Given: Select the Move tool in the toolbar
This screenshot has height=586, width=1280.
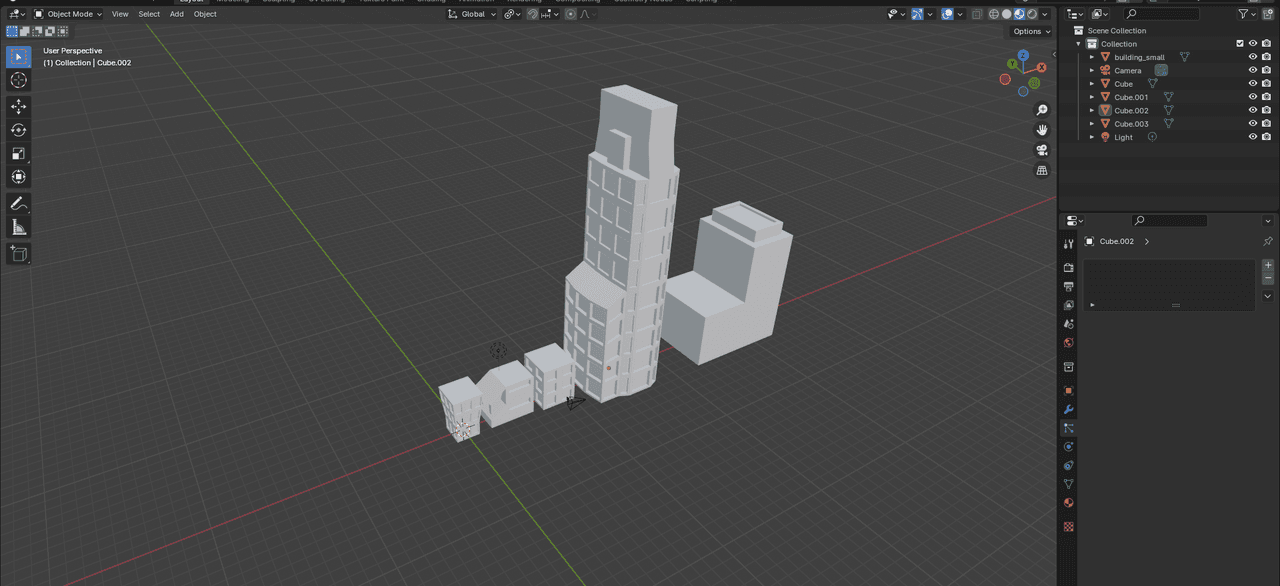Looking at the screenshot, I should tap(18, 106).
